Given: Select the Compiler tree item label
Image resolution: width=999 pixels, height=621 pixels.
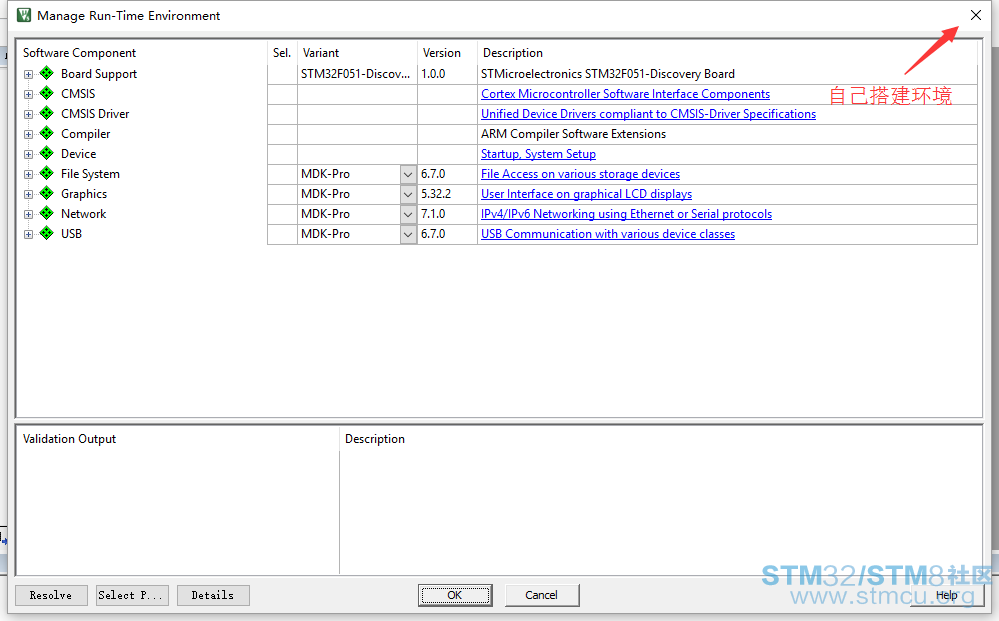Looking at the screenshot, I should [85, 134].
